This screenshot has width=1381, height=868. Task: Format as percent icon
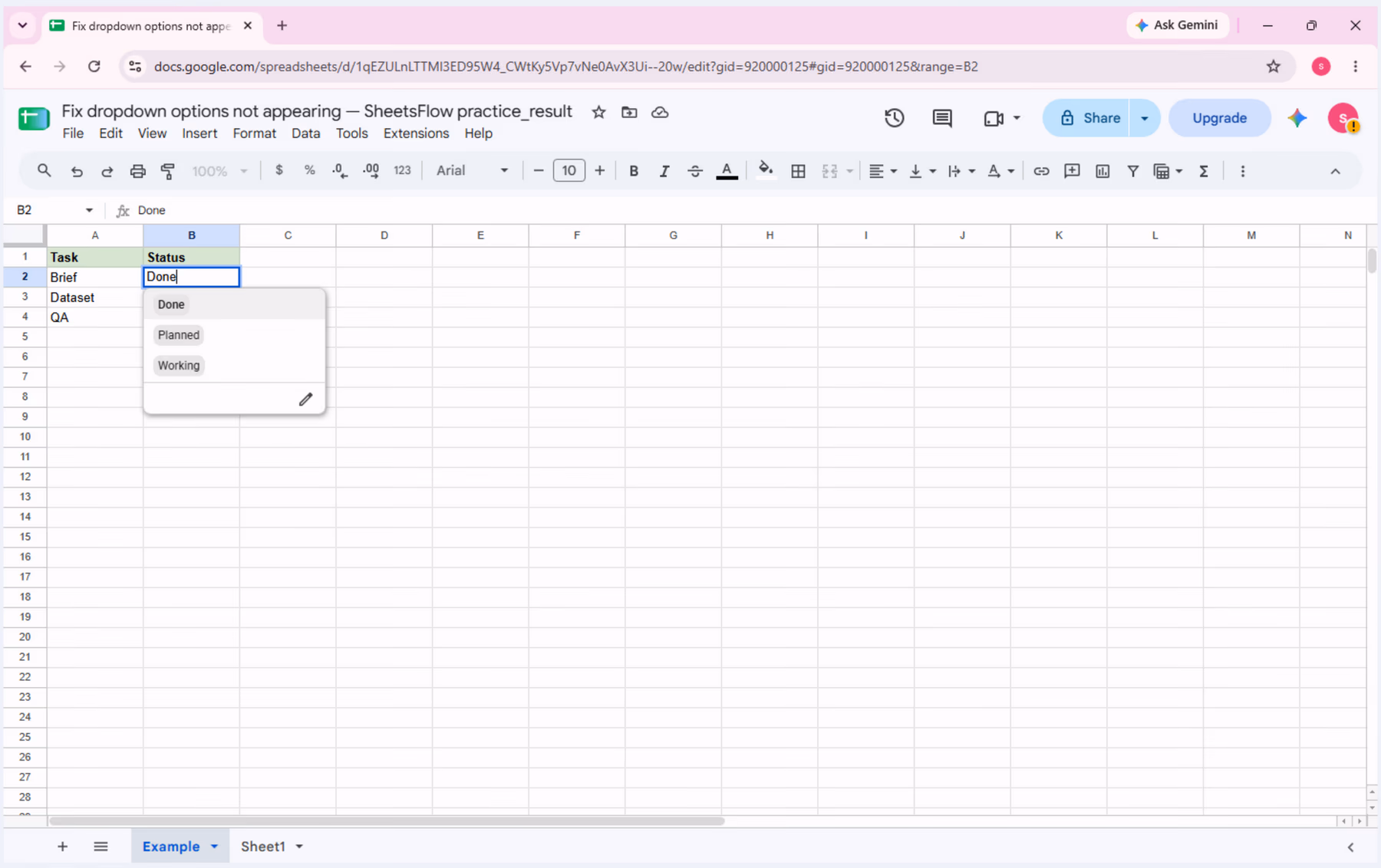click(x=309, y=170)
